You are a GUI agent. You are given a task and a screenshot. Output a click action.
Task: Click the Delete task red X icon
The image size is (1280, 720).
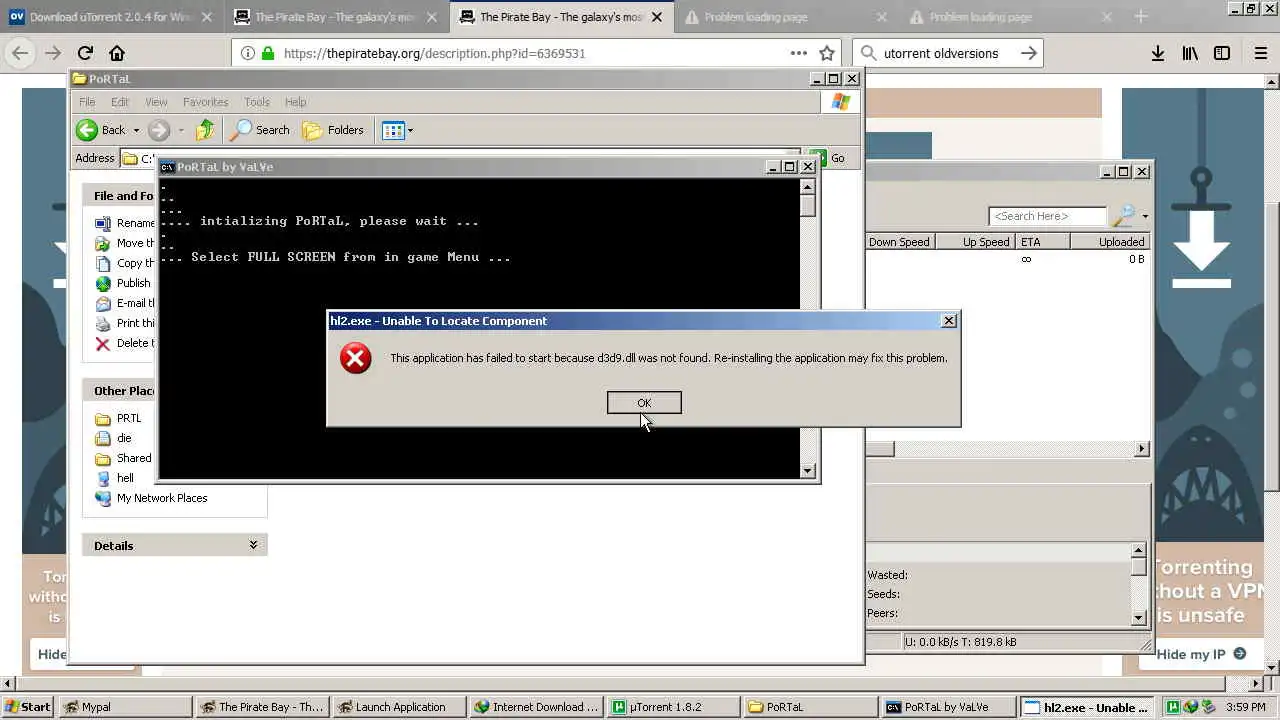pyautogui.click(x=103, y=343)
